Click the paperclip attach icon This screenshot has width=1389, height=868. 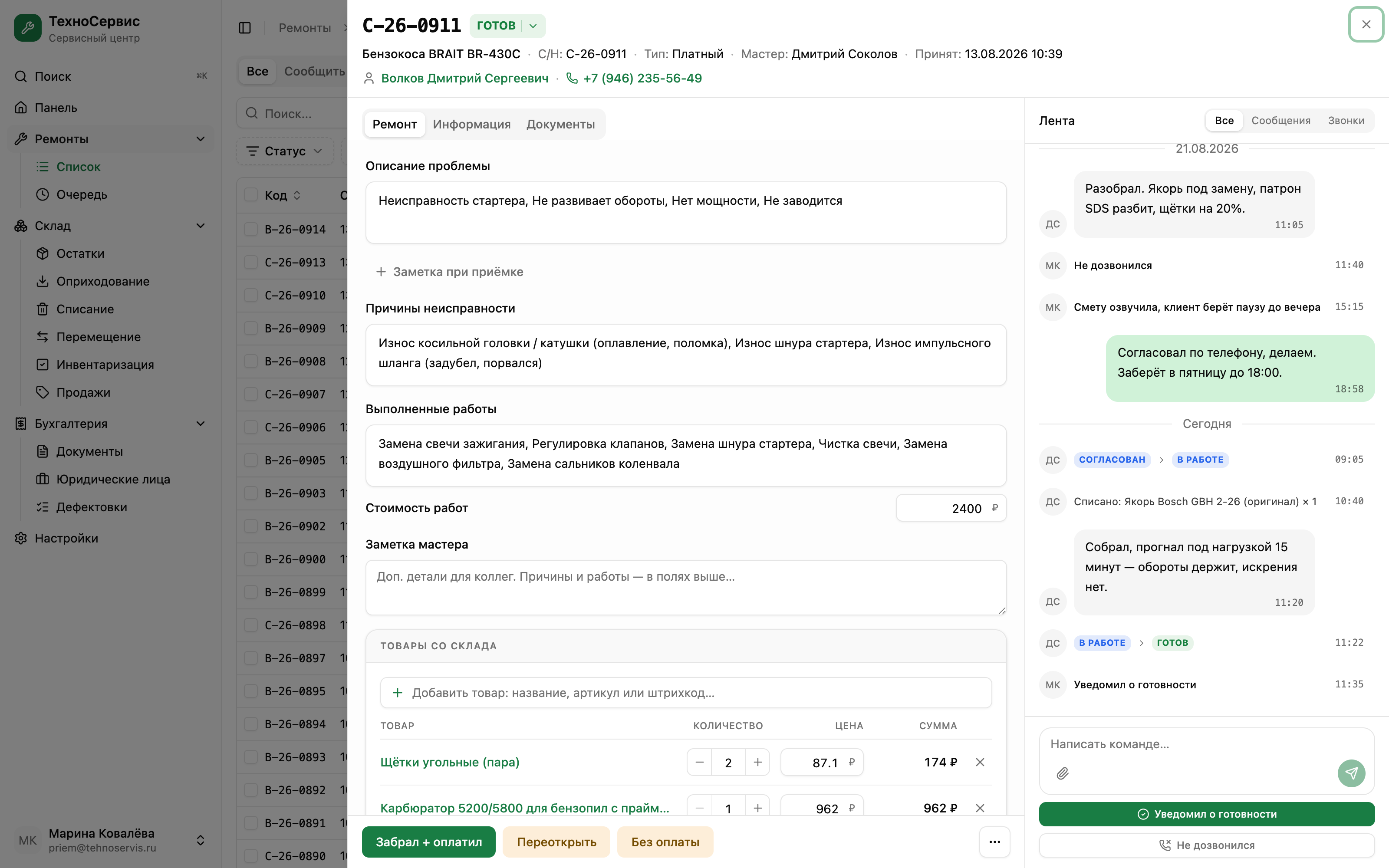(x=1063, y=773)
